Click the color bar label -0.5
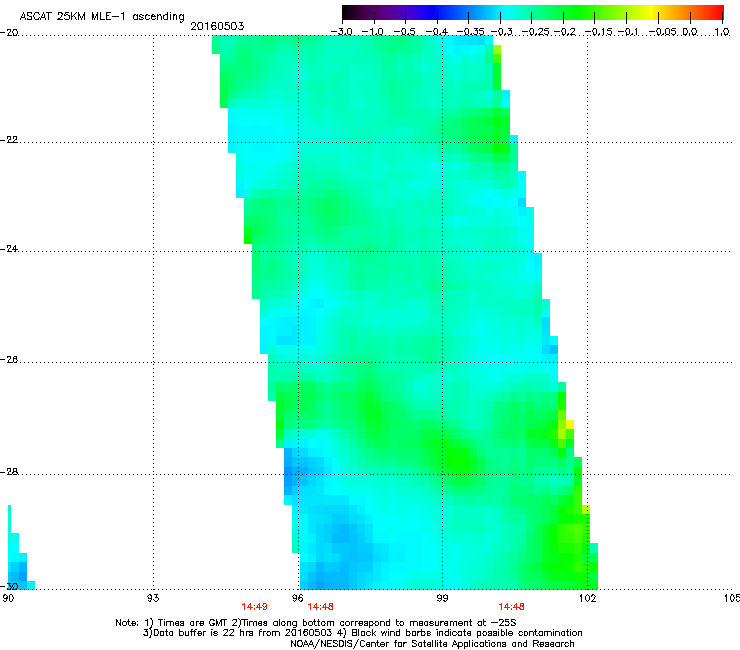Screen dimensions: 740x650 pos(404,32)
